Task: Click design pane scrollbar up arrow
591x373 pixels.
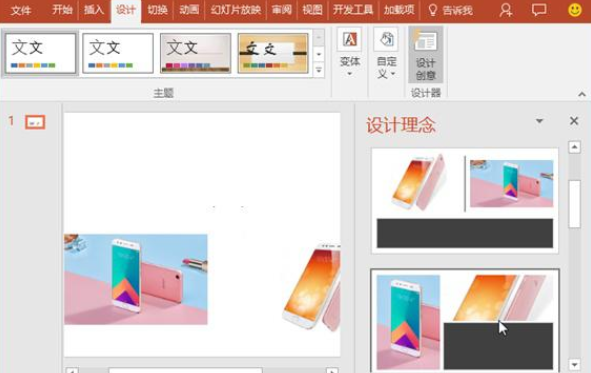Action: point(574,147)
